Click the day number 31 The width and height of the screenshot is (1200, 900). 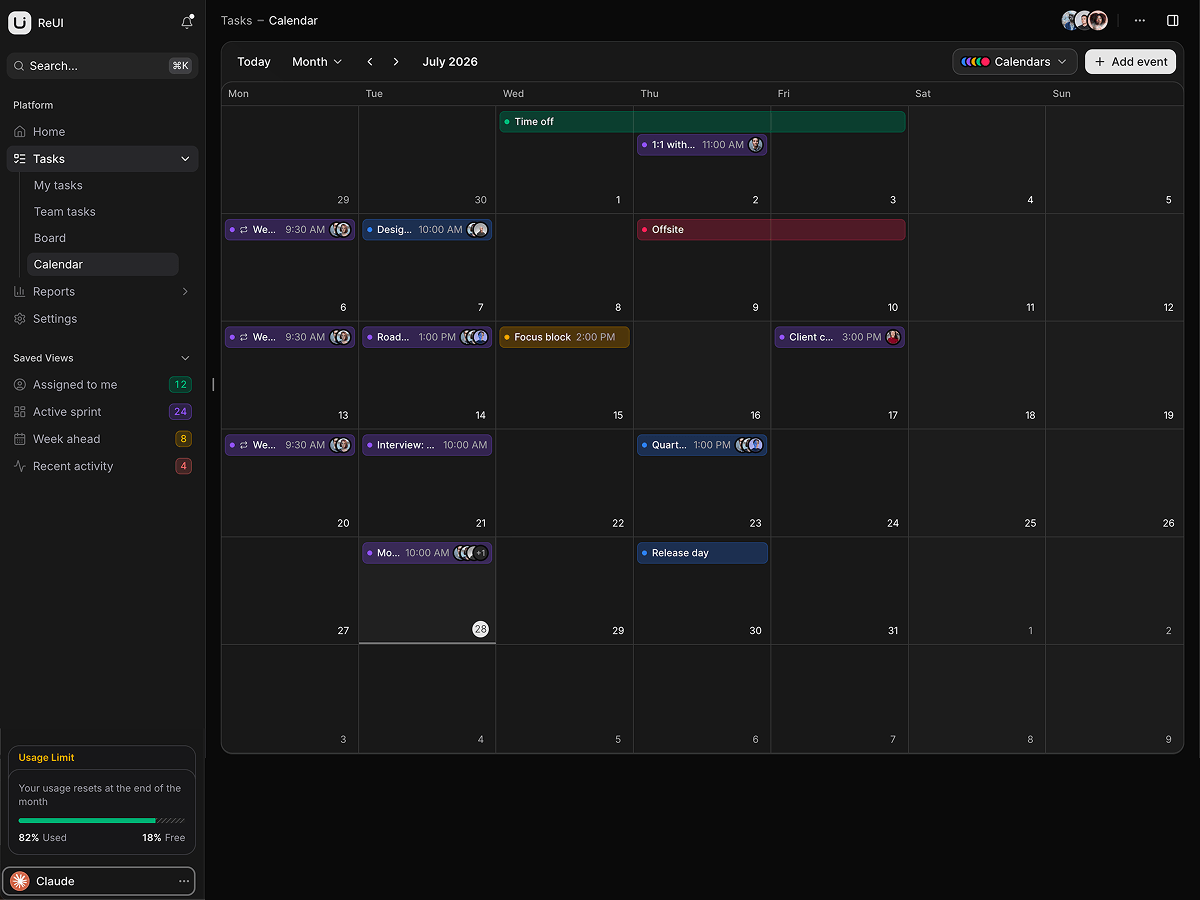pos(893,631)
